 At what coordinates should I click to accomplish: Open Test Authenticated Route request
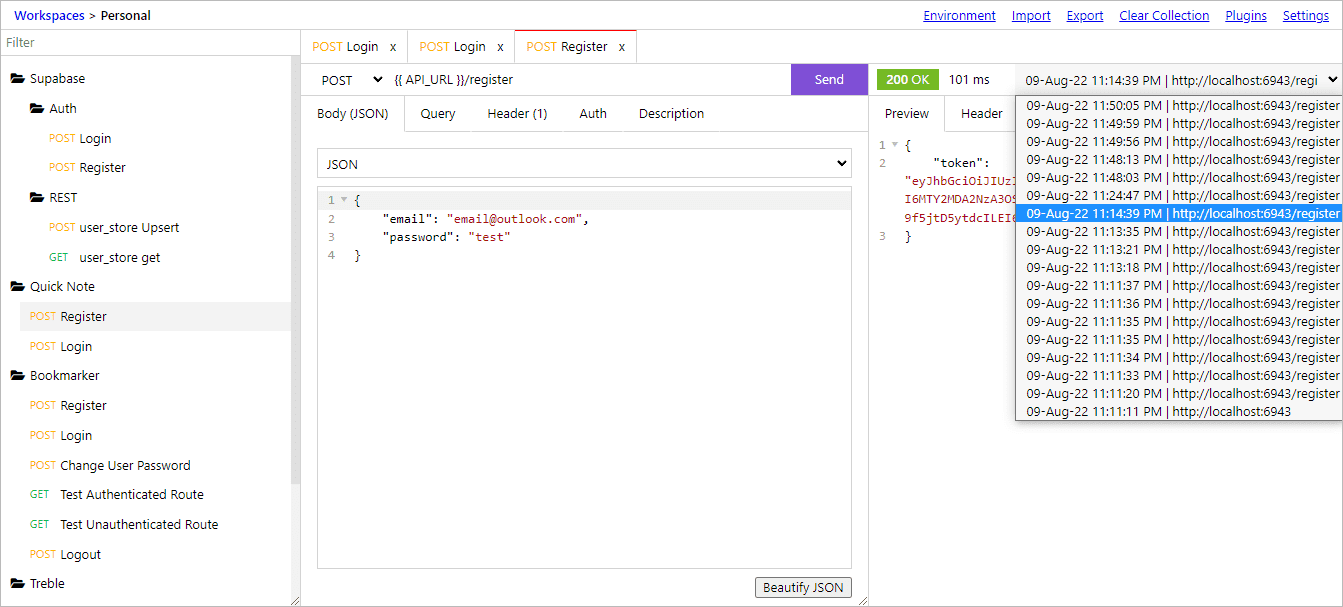[131, 495]
